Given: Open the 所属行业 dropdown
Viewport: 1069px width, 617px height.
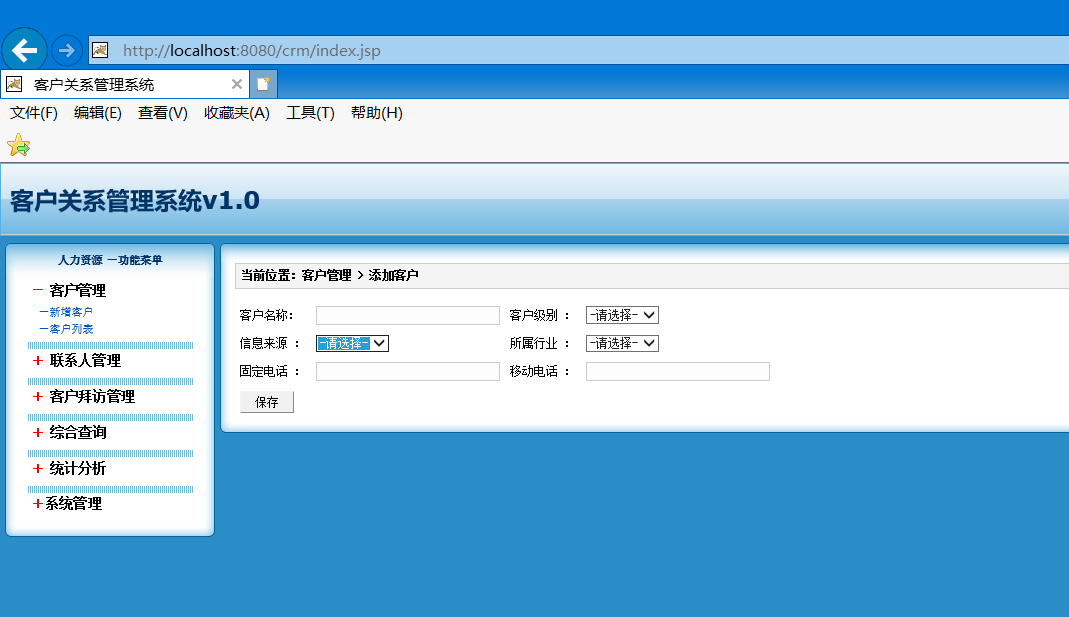Looking at the screenshot, I should pos(622,343).
